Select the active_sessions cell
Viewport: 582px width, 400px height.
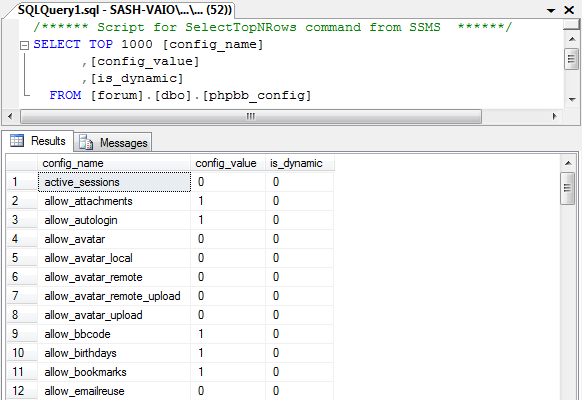pyautogui.click(x=114, y=182)
